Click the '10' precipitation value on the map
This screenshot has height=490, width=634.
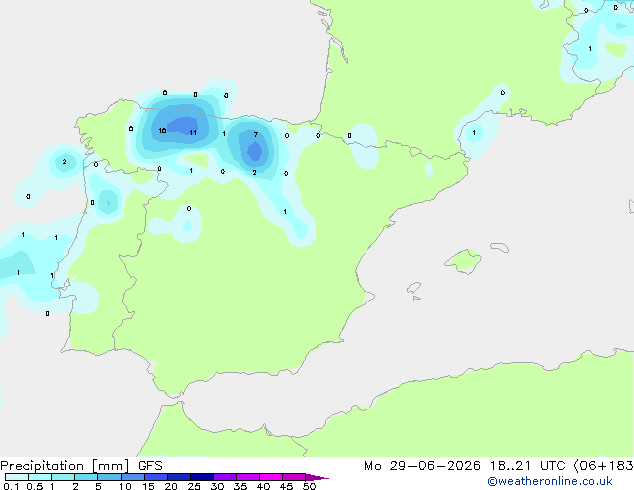coord(162,131)
